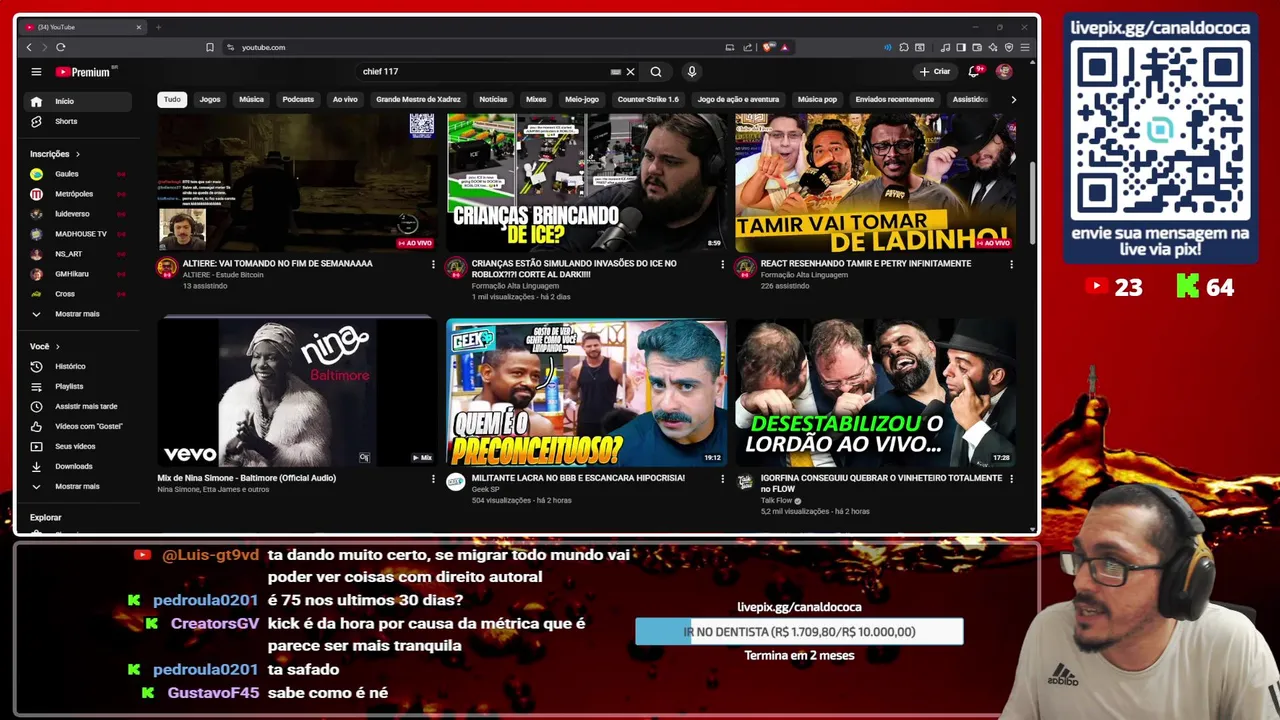Open the YouTube guide hamburger menu

pyautogui.click(x=36, y=72)
